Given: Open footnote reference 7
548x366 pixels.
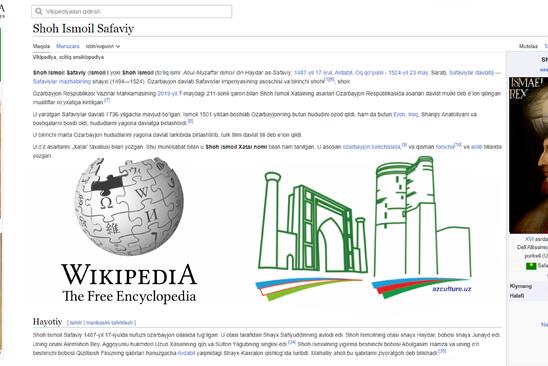Looking at the screenshot, I should (107, 100).
